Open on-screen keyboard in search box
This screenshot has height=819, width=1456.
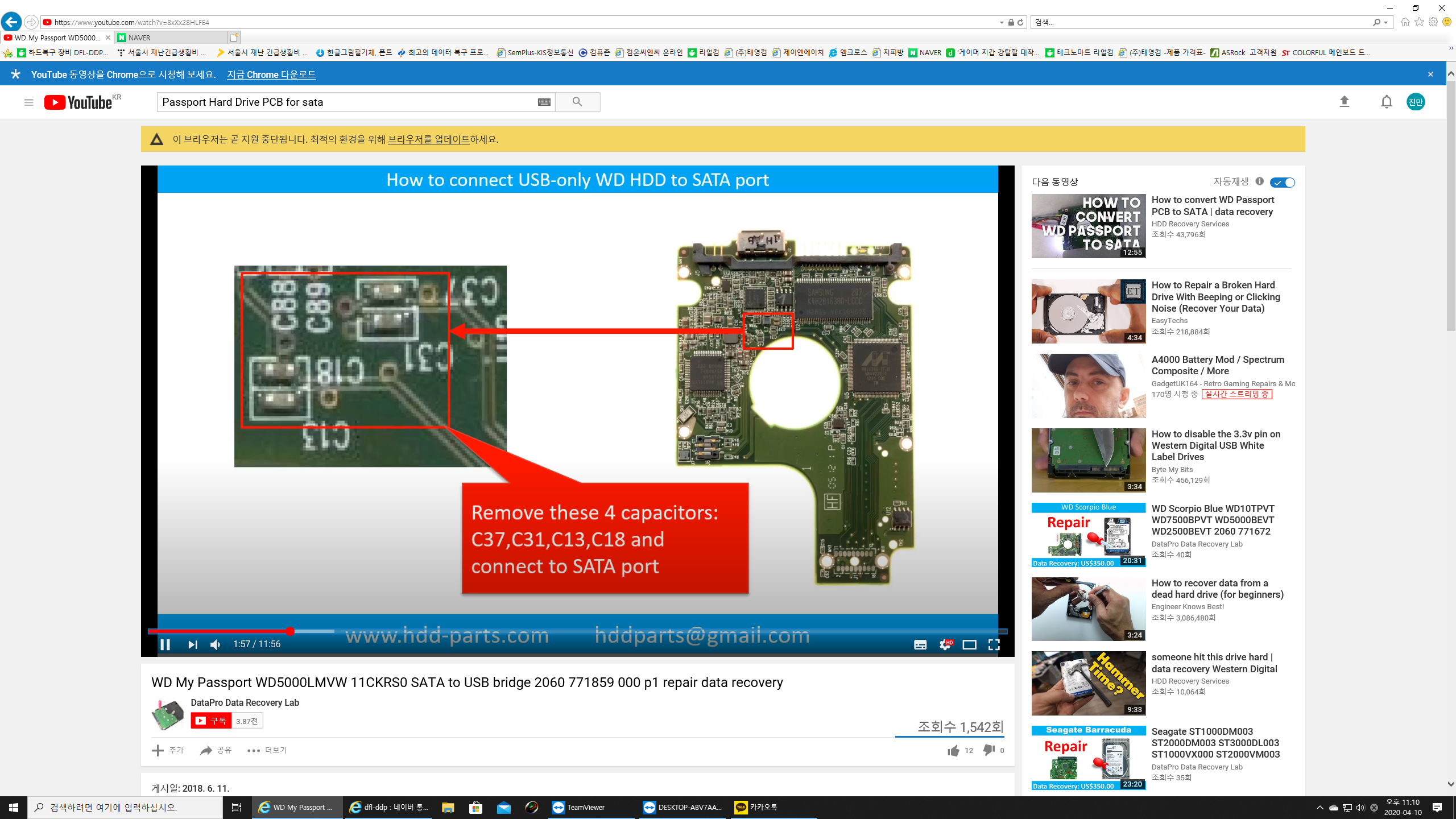pyautogui.click(x=544, y=102)
